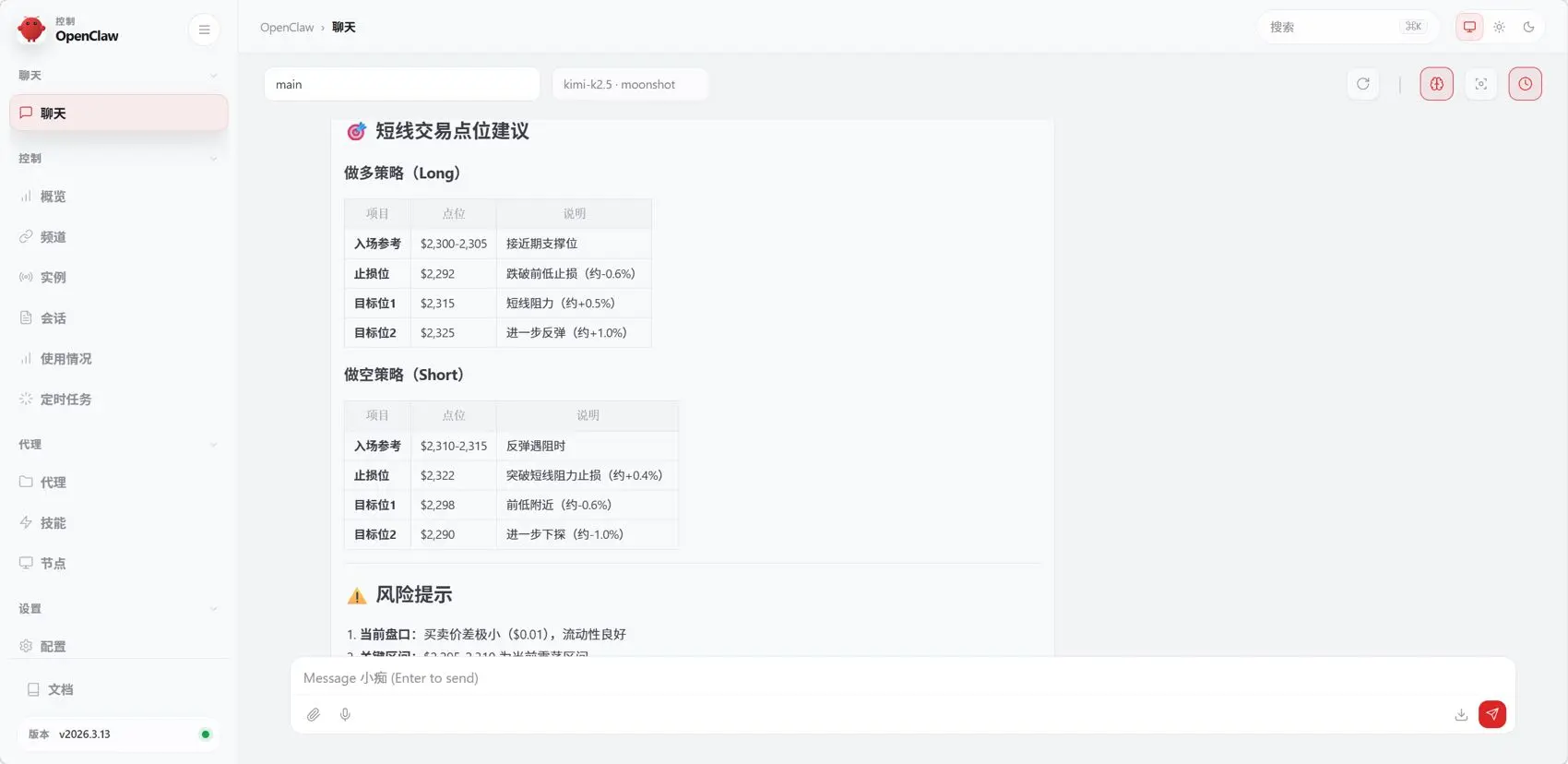Click the OpenClaw breadcrumb link

coord(287,28)
